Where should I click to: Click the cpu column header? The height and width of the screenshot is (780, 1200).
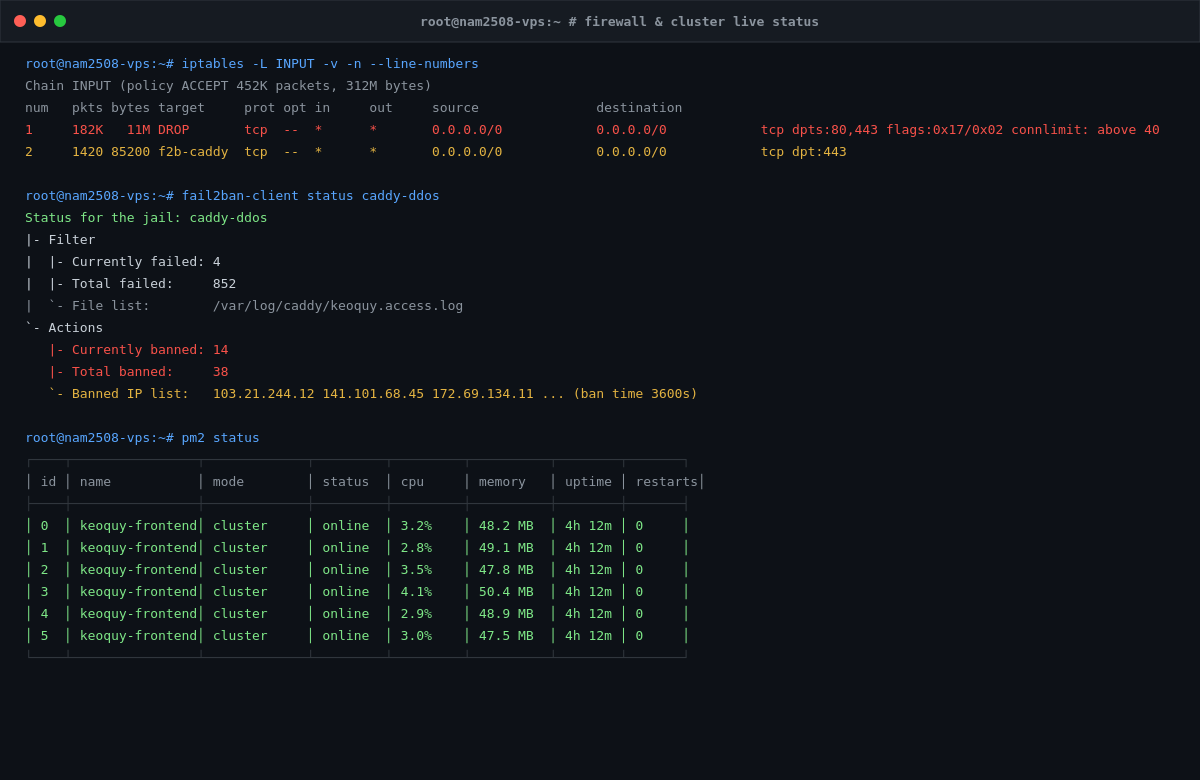pos(412,482)
